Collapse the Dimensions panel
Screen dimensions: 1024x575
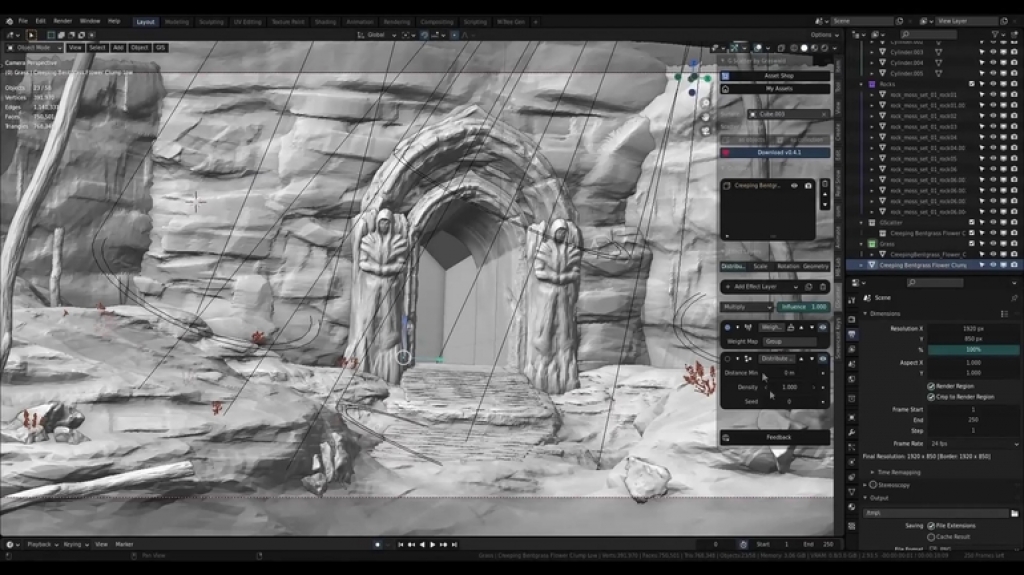click(886, 314)
